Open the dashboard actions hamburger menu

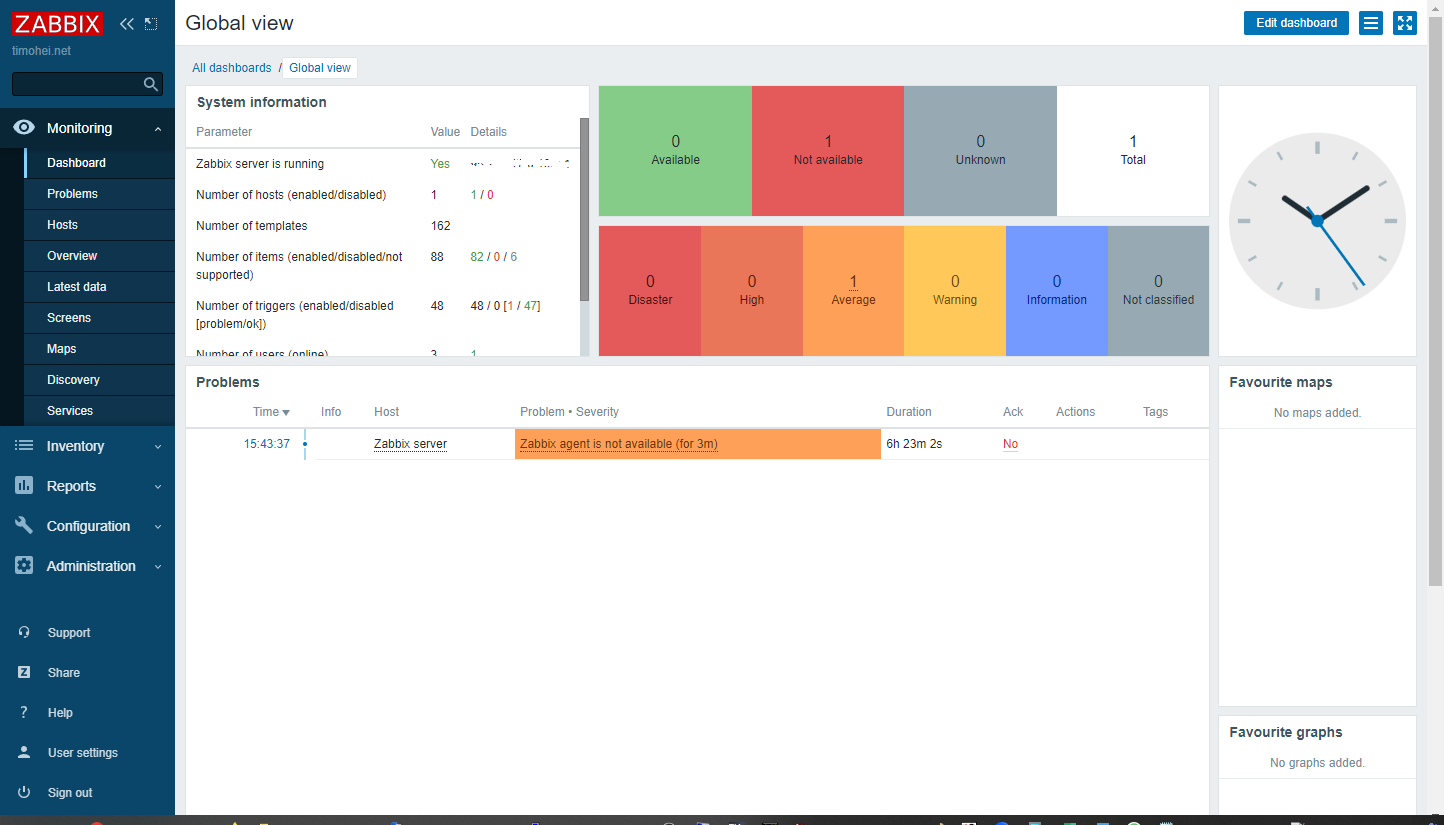pos(1371,23)
